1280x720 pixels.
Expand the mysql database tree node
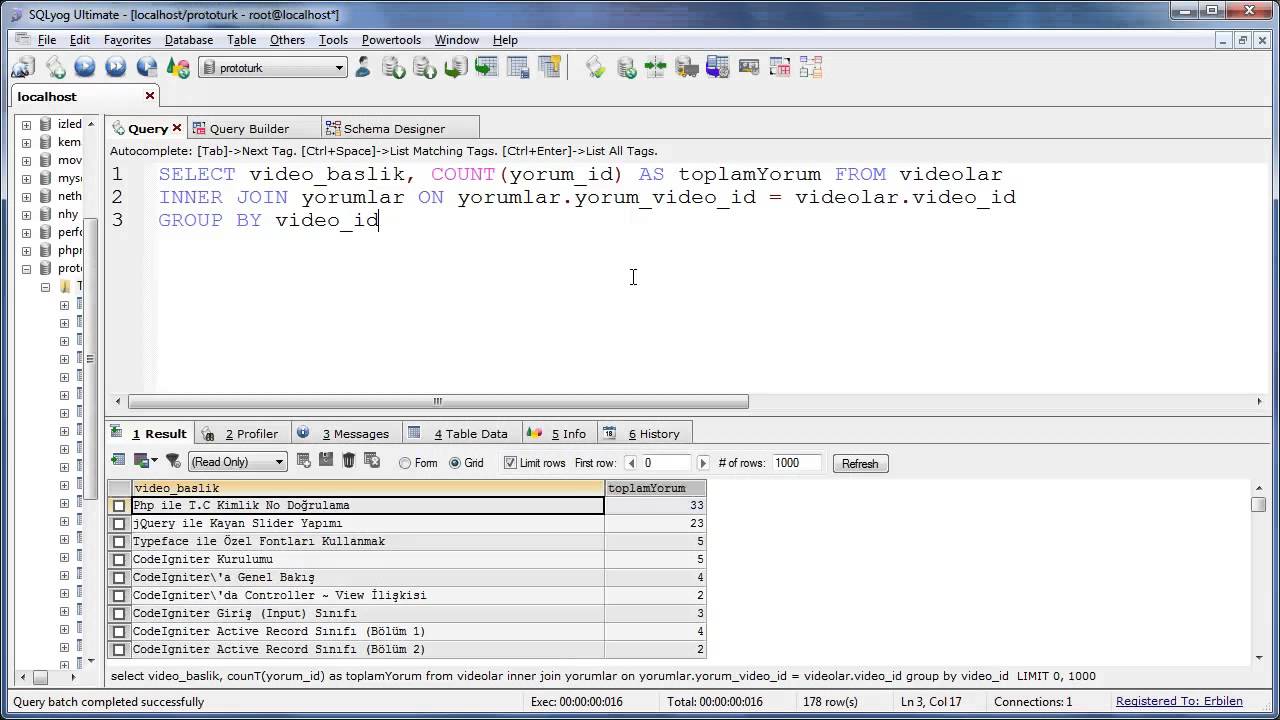point(27,179)
